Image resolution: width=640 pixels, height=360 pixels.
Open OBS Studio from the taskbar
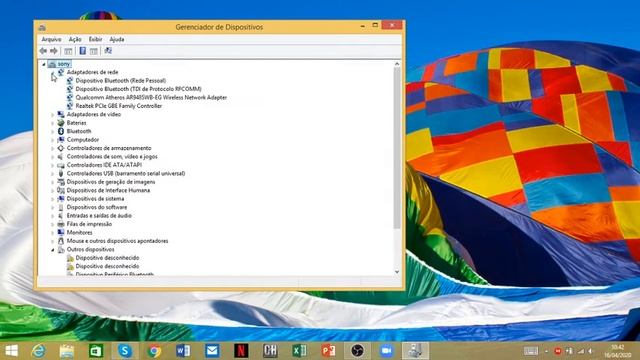click(x=358, y=351)
